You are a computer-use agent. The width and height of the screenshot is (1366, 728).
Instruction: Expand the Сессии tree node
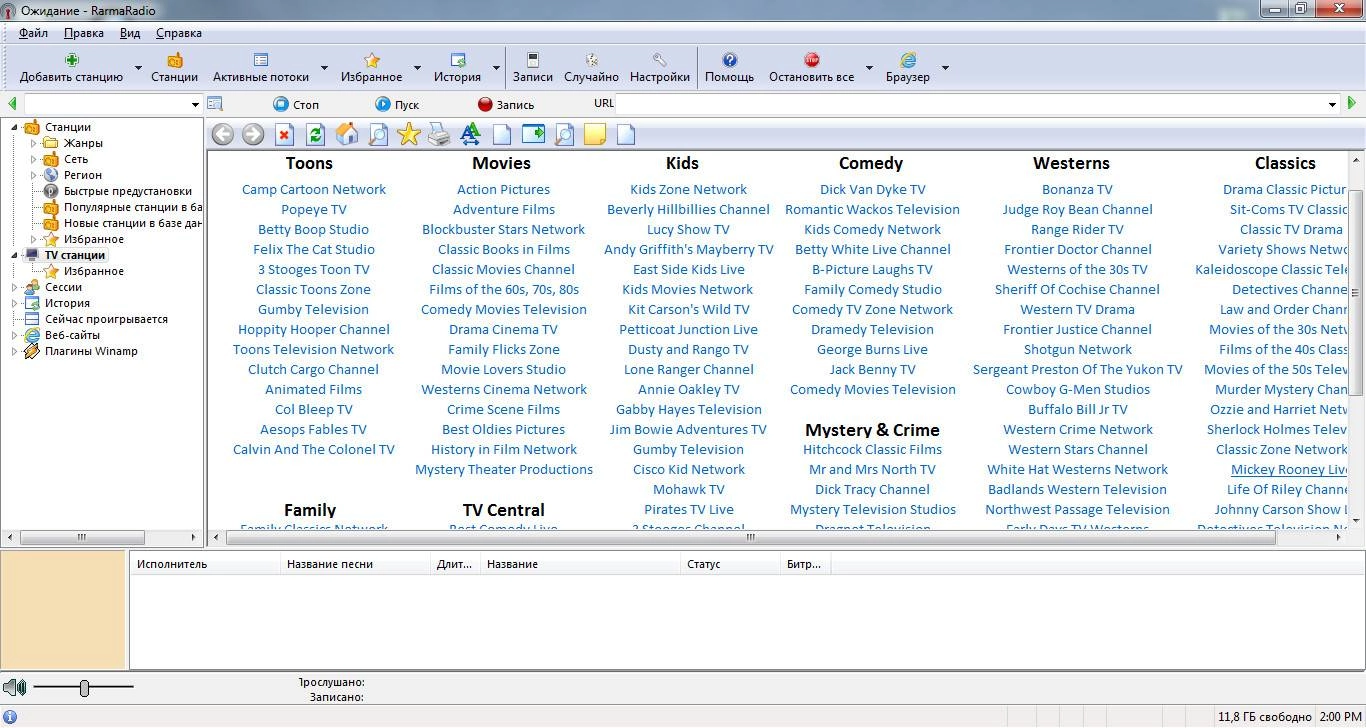click(14, 287)
